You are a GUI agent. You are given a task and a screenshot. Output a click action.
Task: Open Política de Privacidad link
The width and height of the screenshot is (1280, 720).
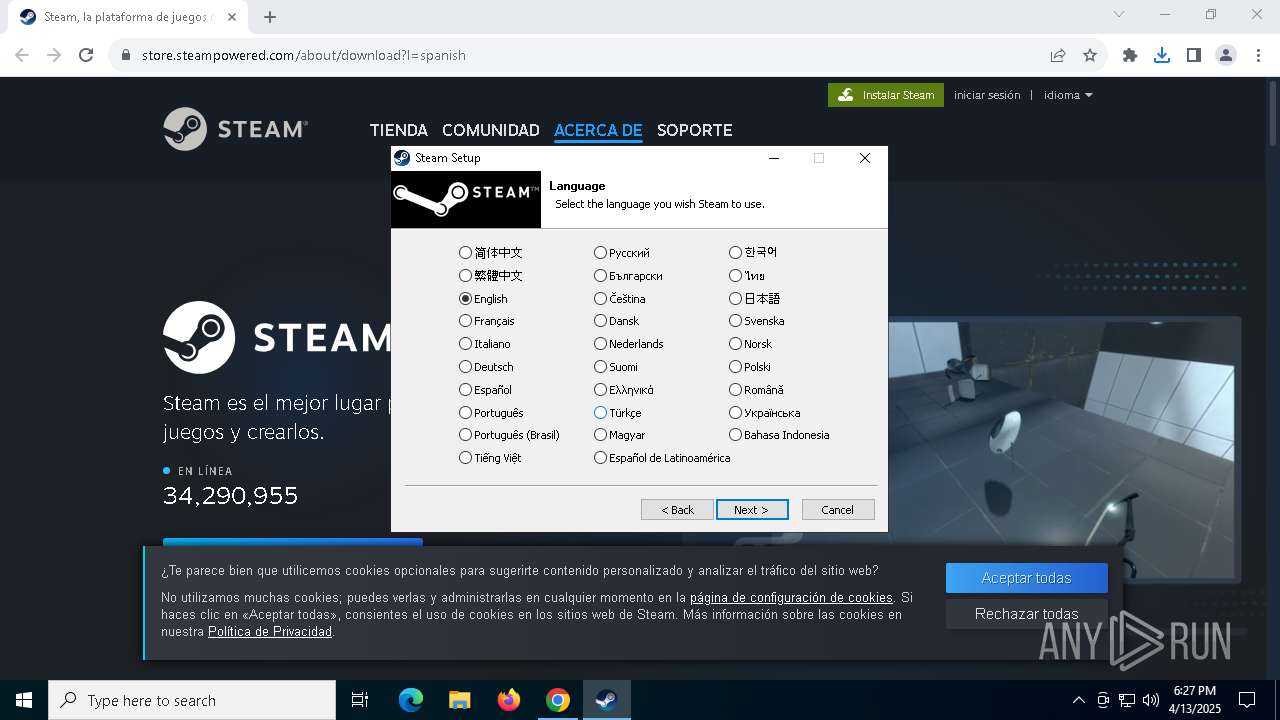pyautogui.click(x=270, y=632)
